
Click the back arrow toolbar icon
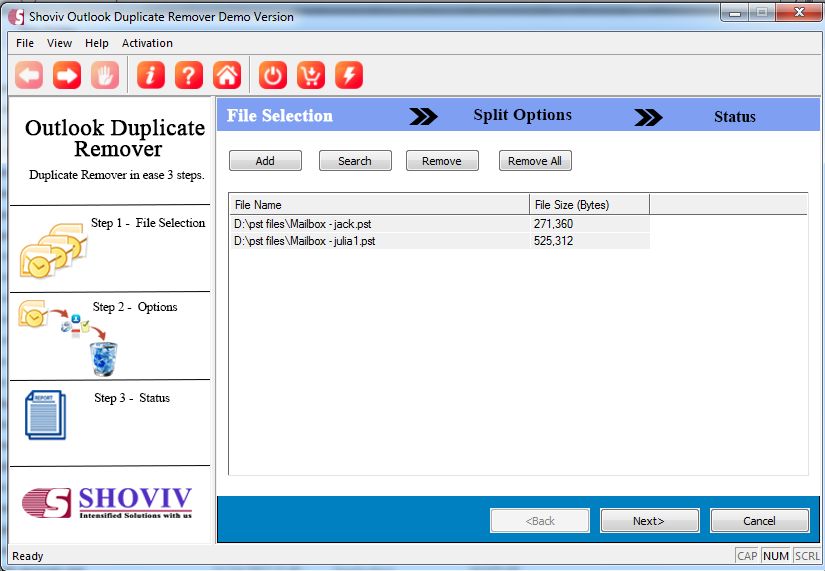click(29, 75)
